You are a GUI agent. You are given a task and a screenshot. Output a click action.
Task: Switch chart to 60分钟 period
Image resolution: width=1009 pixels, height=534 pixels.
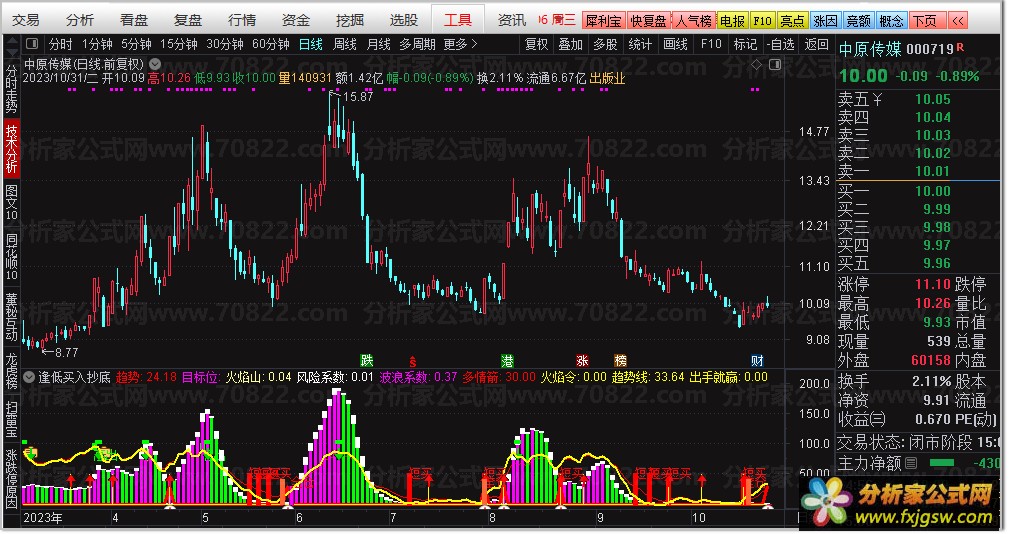coord(271,44)
